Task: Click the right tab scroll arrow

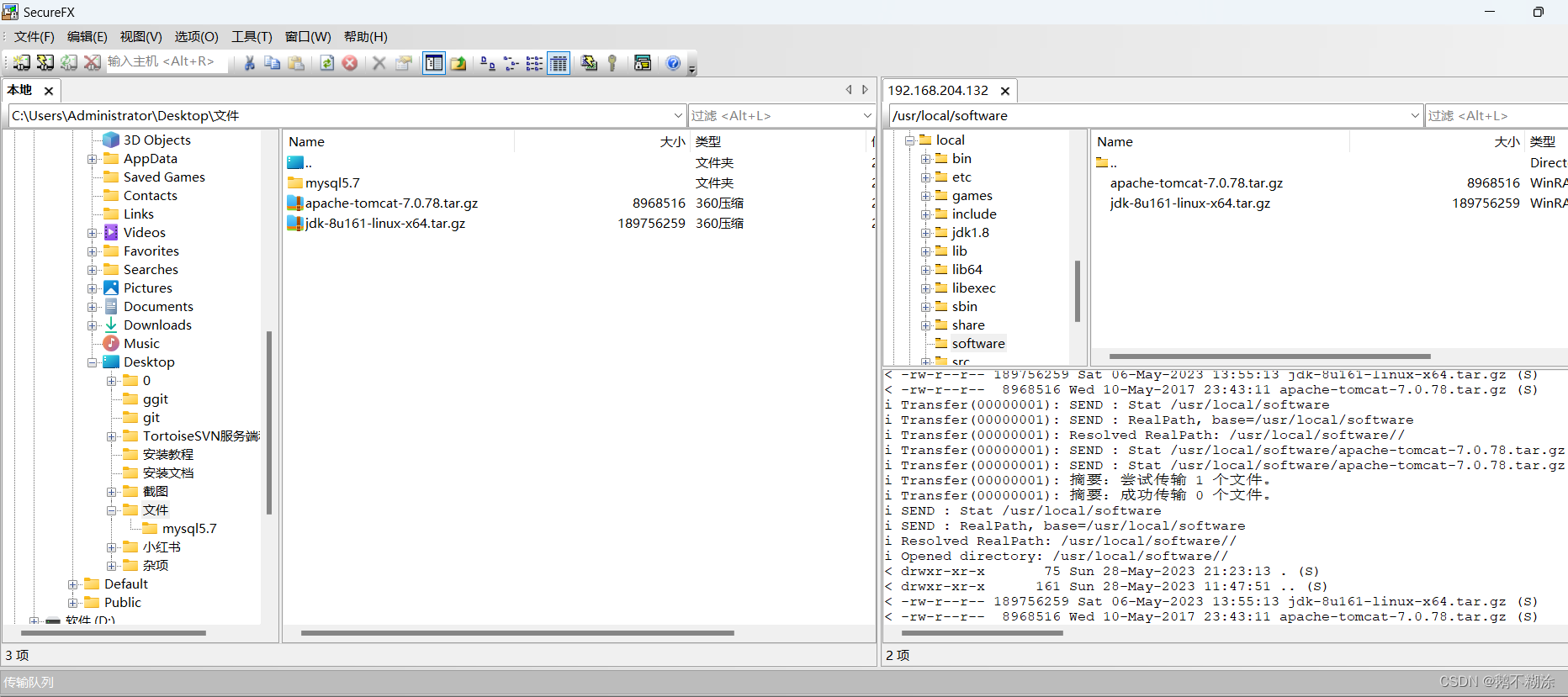Action: pos(865,90)
